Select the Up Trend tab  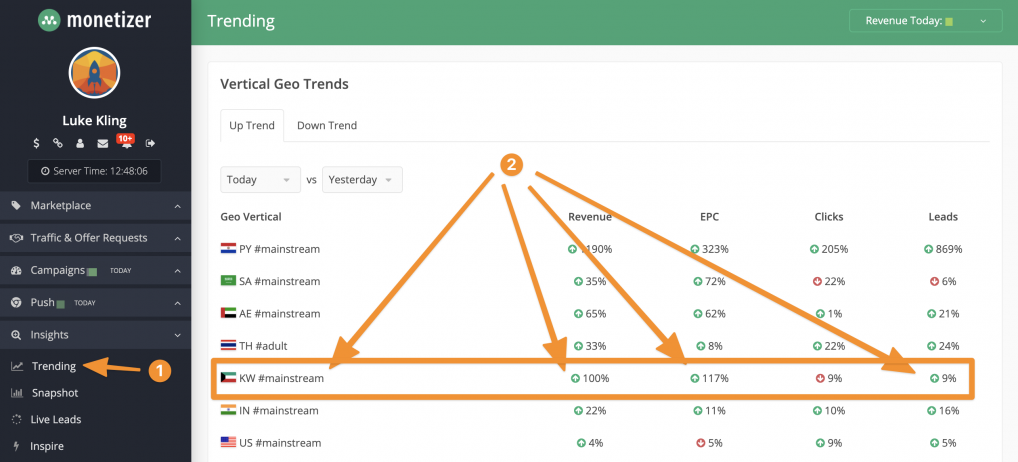pyautogui.click(x=252, y=125)
